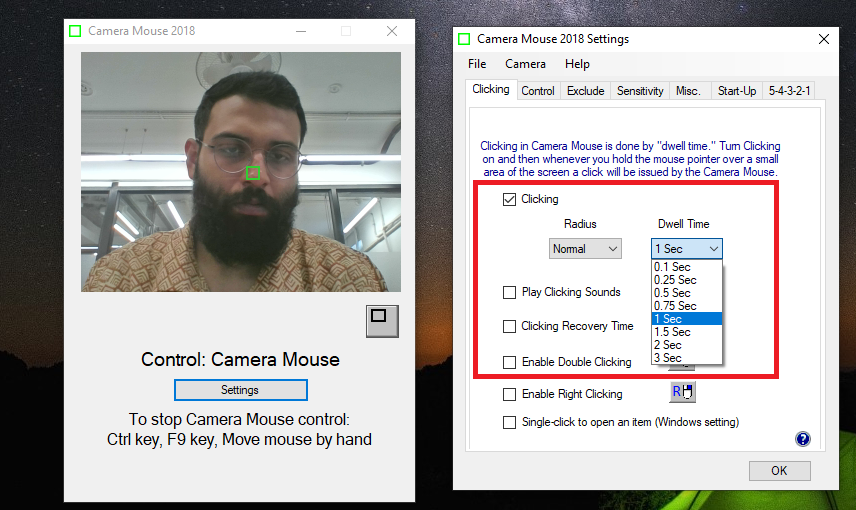Switch to the Sensitivity tab
This screenshot has width=856, height=510.
coord(640,91)
